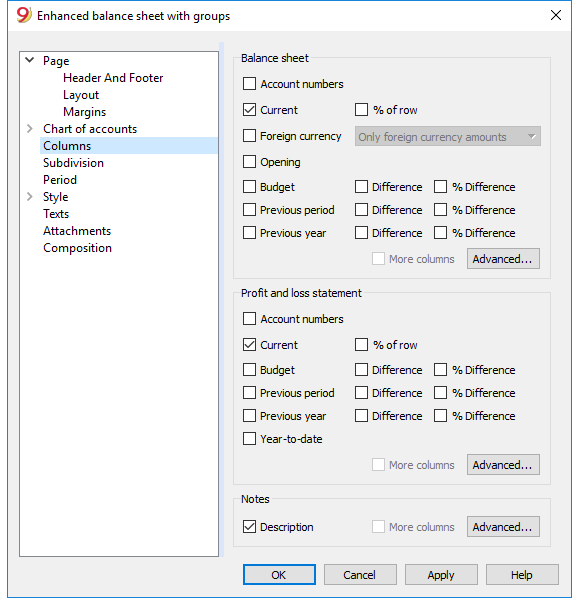This screenshot has height=605, width=579.
Task: Enable the Opening column checkbox
Action: (x=250, y=161)
